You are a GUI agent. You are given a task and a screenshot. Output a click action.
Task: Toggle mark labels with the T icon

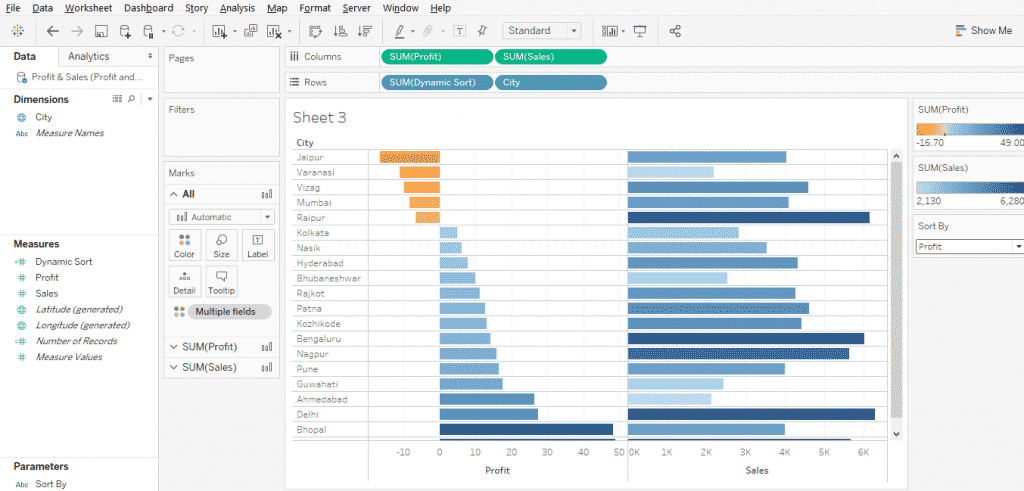pyautogui.click(x=460, y=31)
